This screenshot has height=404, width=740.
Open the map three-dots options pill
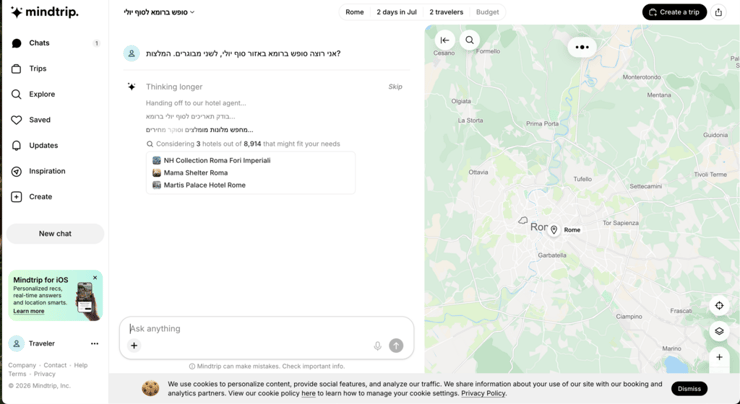(x=582, y=47)
